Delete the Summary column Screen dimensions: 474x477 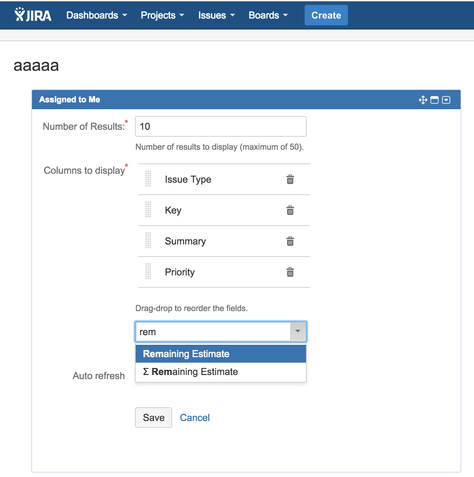(x=290, y=241)
